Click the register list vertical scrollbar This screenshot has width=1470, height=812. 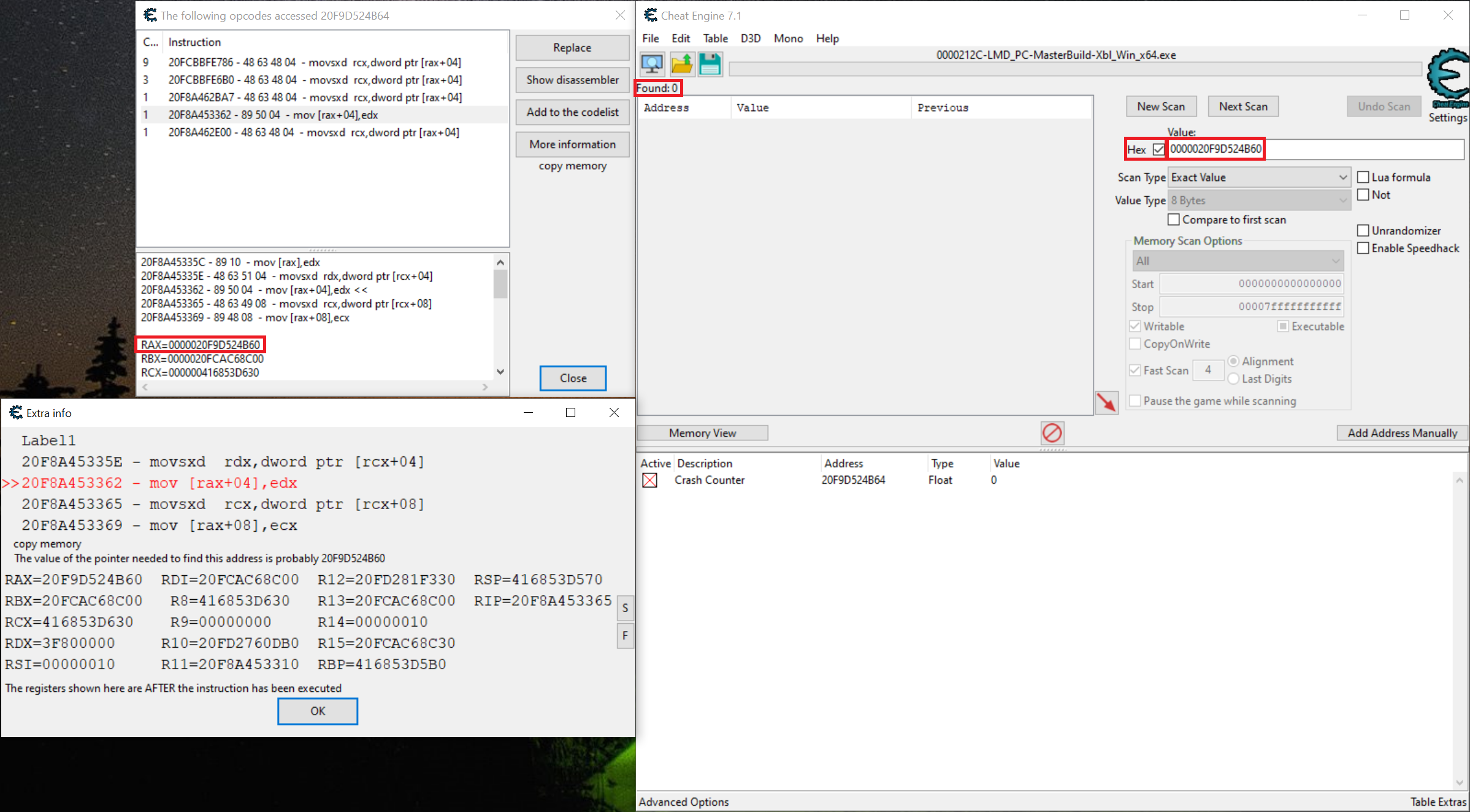(500, 317)
